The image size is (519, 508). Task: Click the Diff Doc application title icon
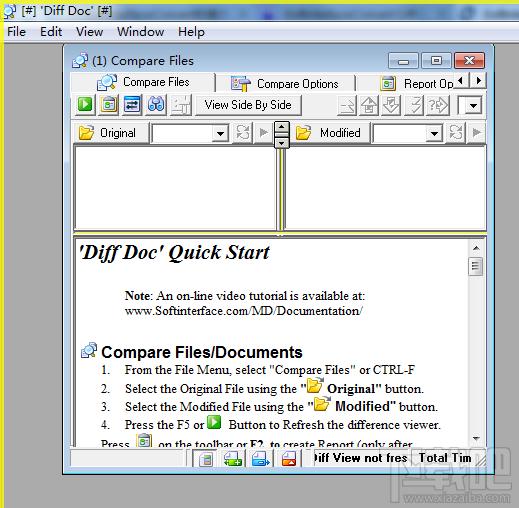click(9, 11)
